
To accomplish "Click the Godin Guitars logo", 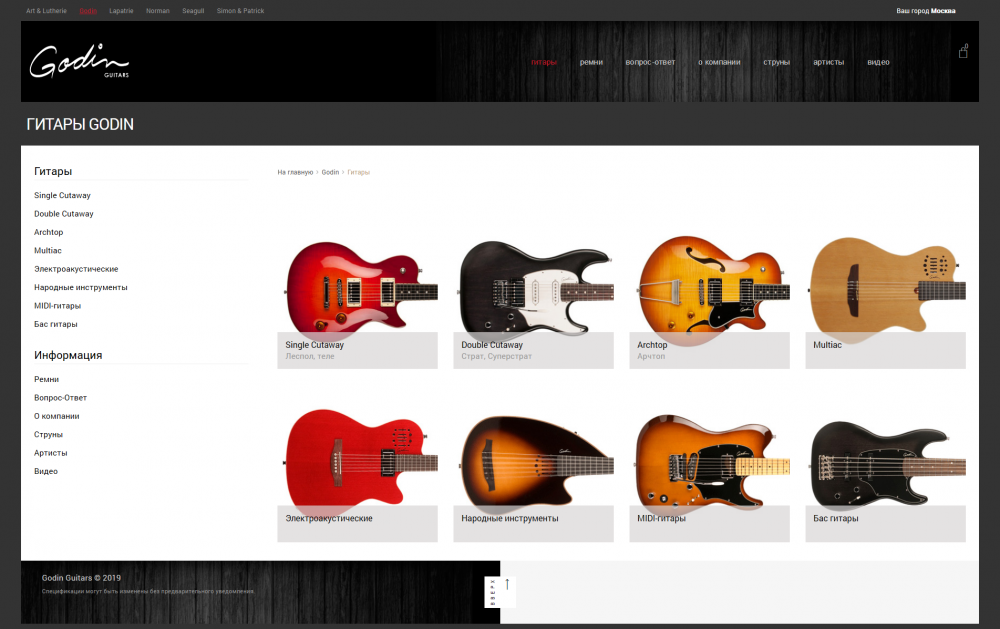I will (x=79, y=61).
